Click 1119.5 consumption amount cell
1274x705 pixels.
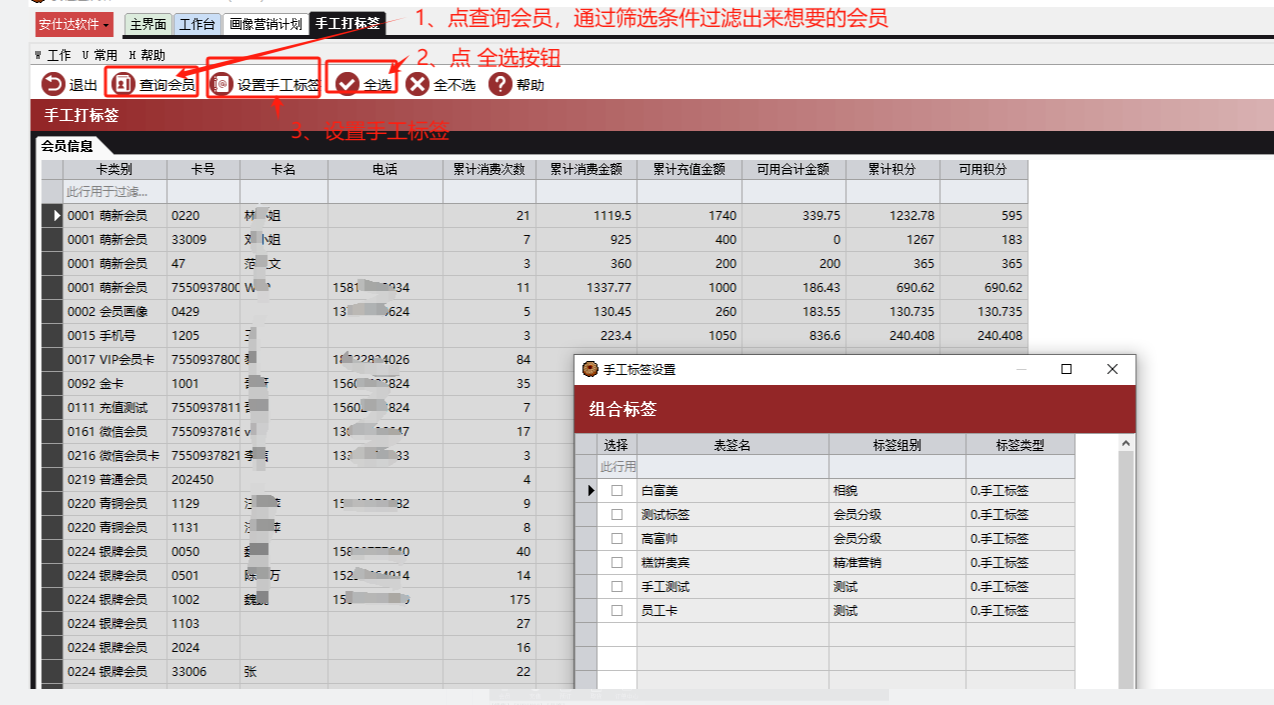[x=586, y=215]
